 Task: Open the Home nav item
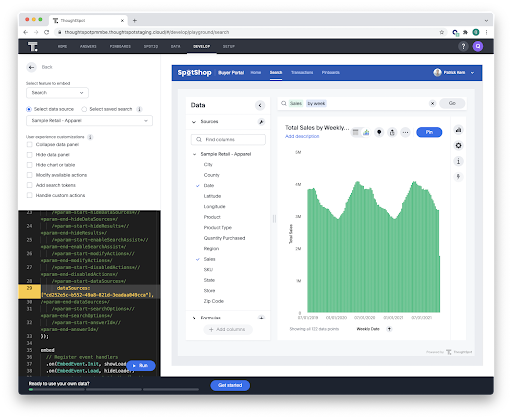tap(62, 47)
